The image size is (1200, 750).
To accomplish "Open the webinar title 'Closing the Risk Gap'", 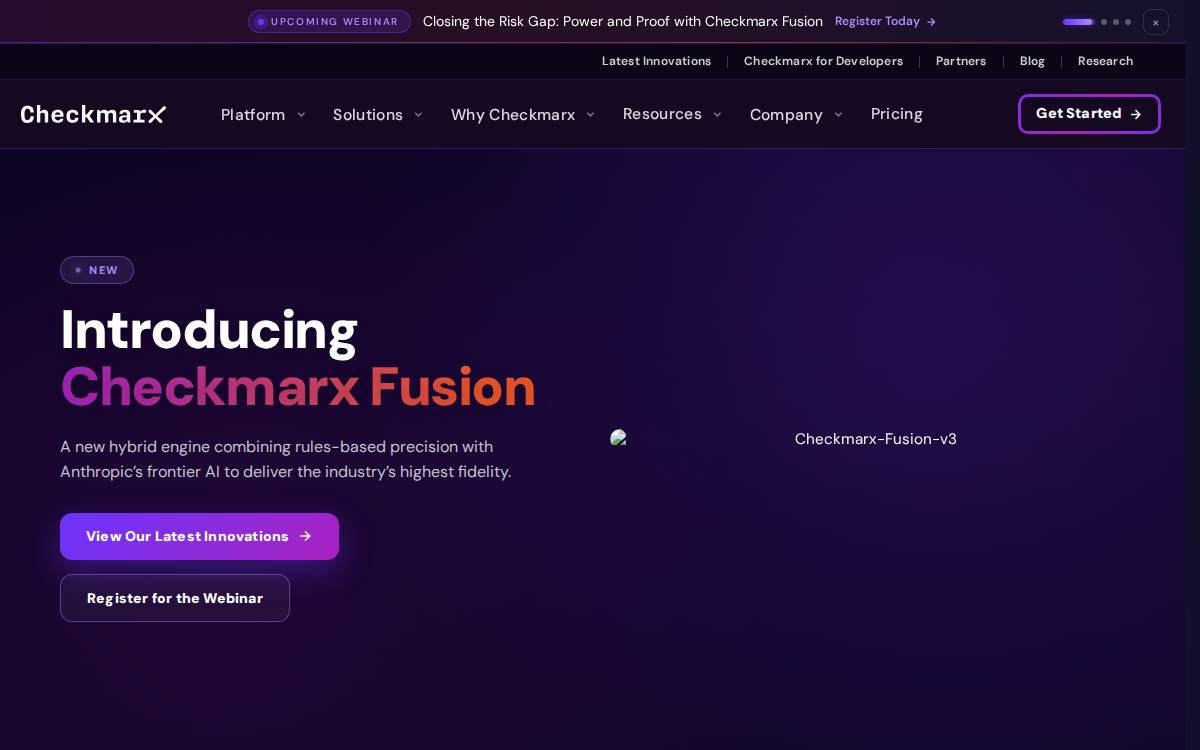I will tap(622, 21).
